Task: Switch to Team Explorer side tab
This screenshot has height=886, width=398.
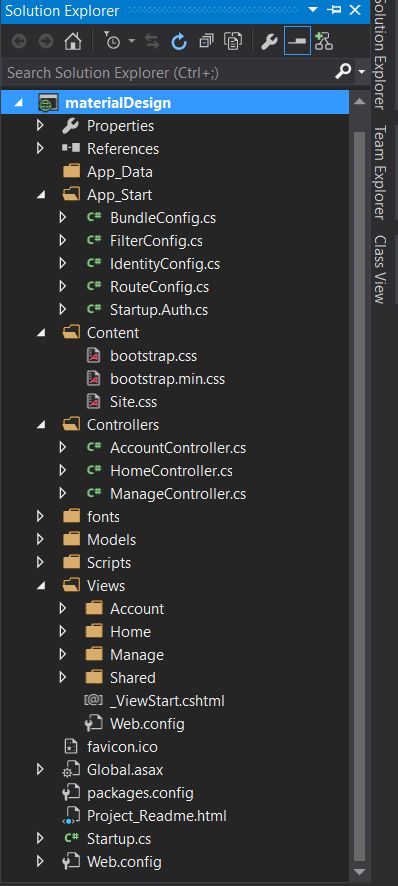Action: pos(380,172)
